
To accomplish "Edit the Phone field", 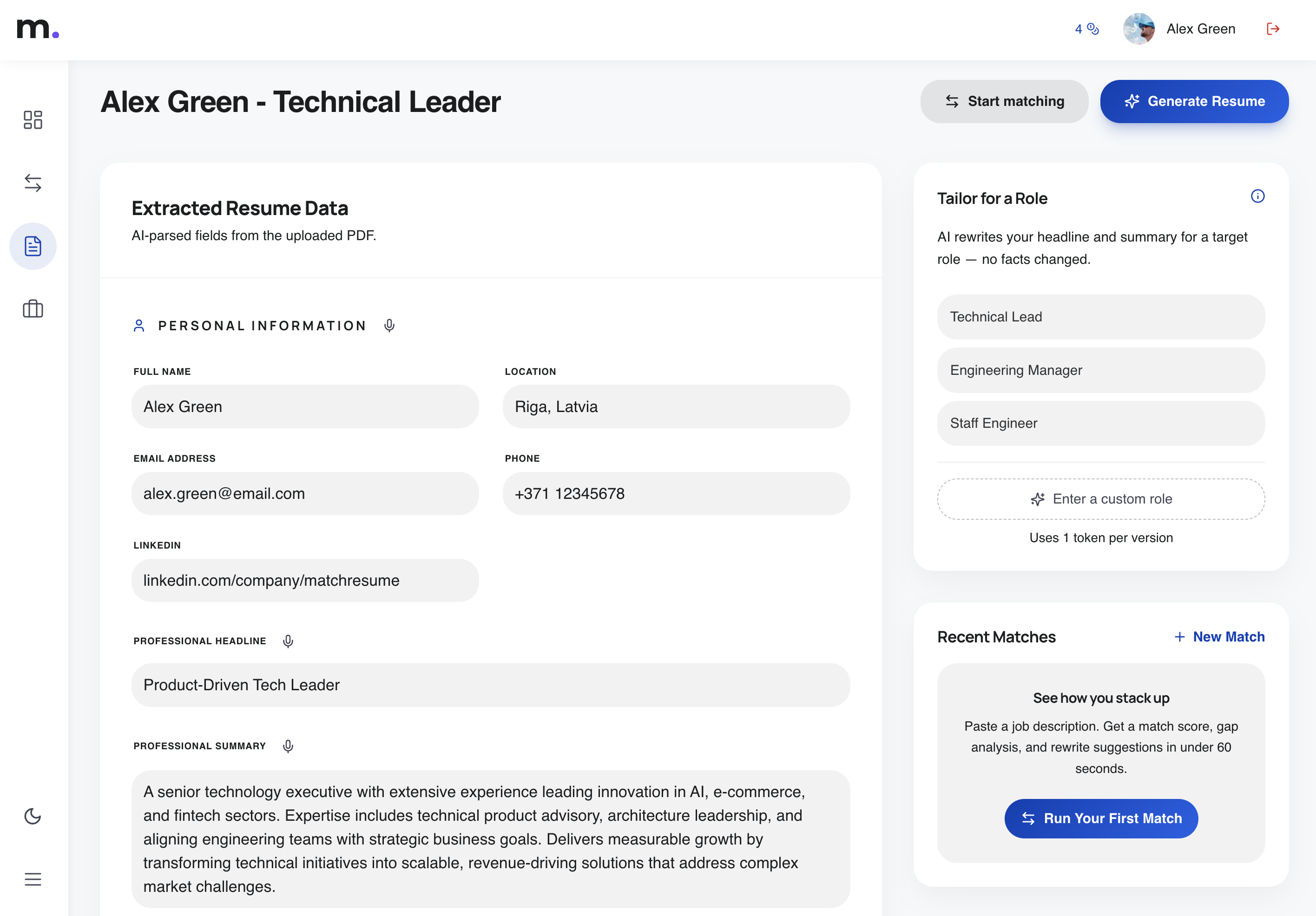I will [x=676, y=493].
